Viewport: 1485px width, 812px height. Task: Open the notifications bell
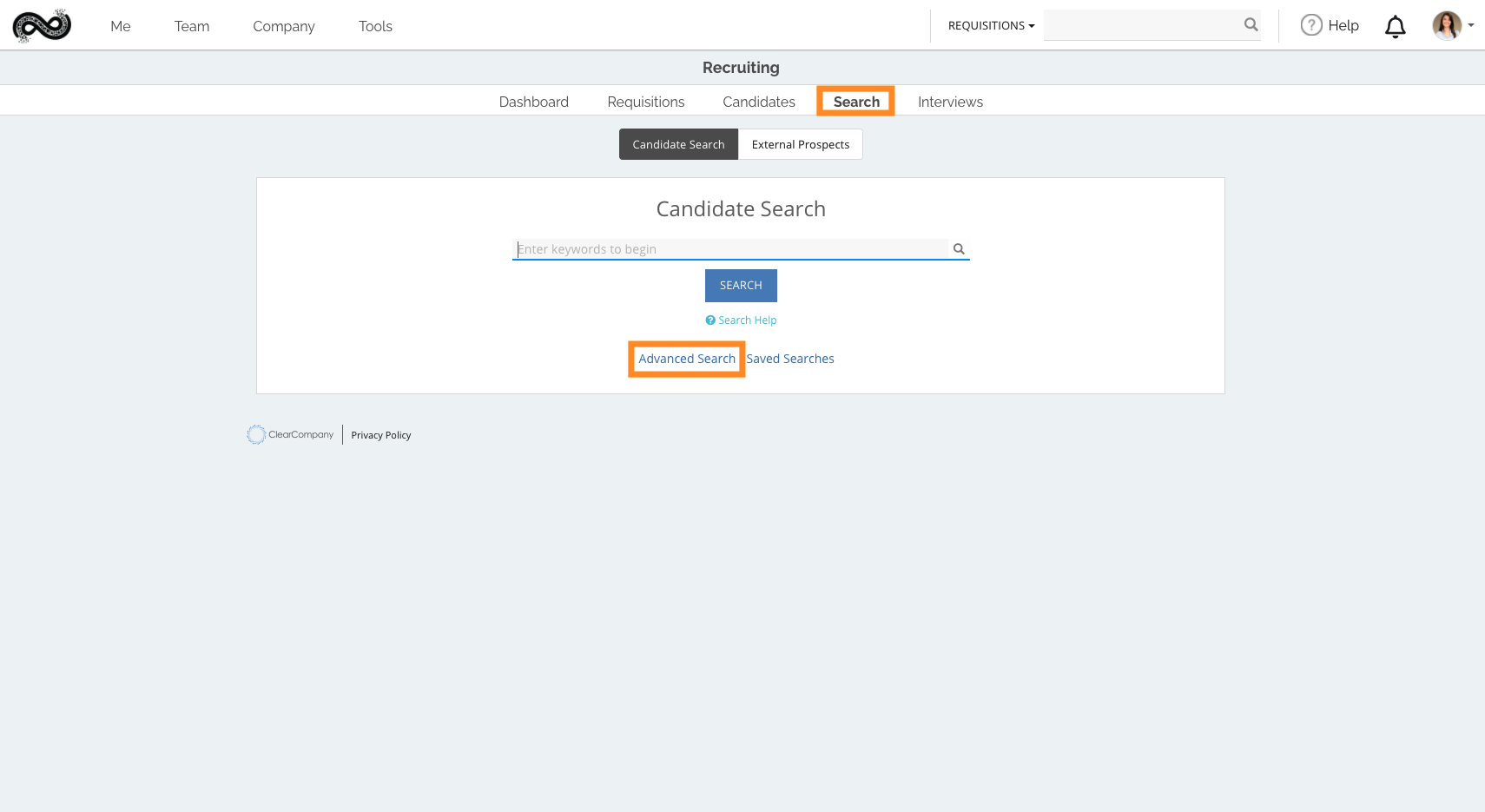coord(1395,27)
